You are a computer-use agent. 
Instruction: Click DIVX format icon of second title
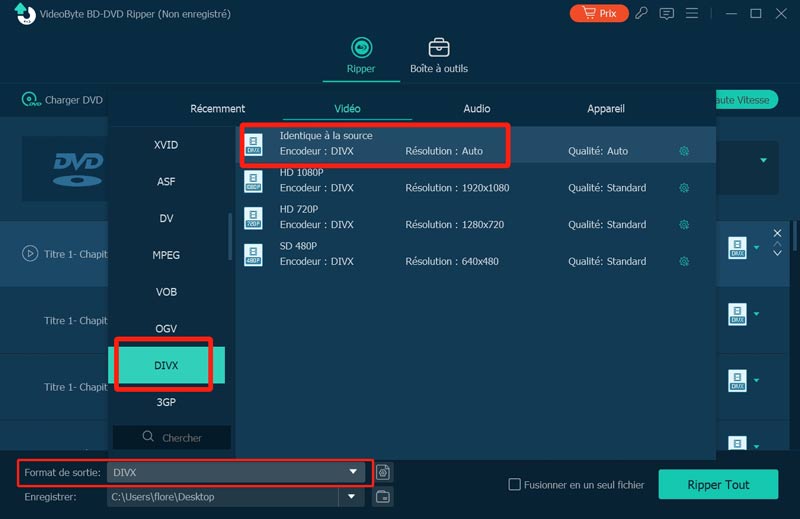click(737, 314)
